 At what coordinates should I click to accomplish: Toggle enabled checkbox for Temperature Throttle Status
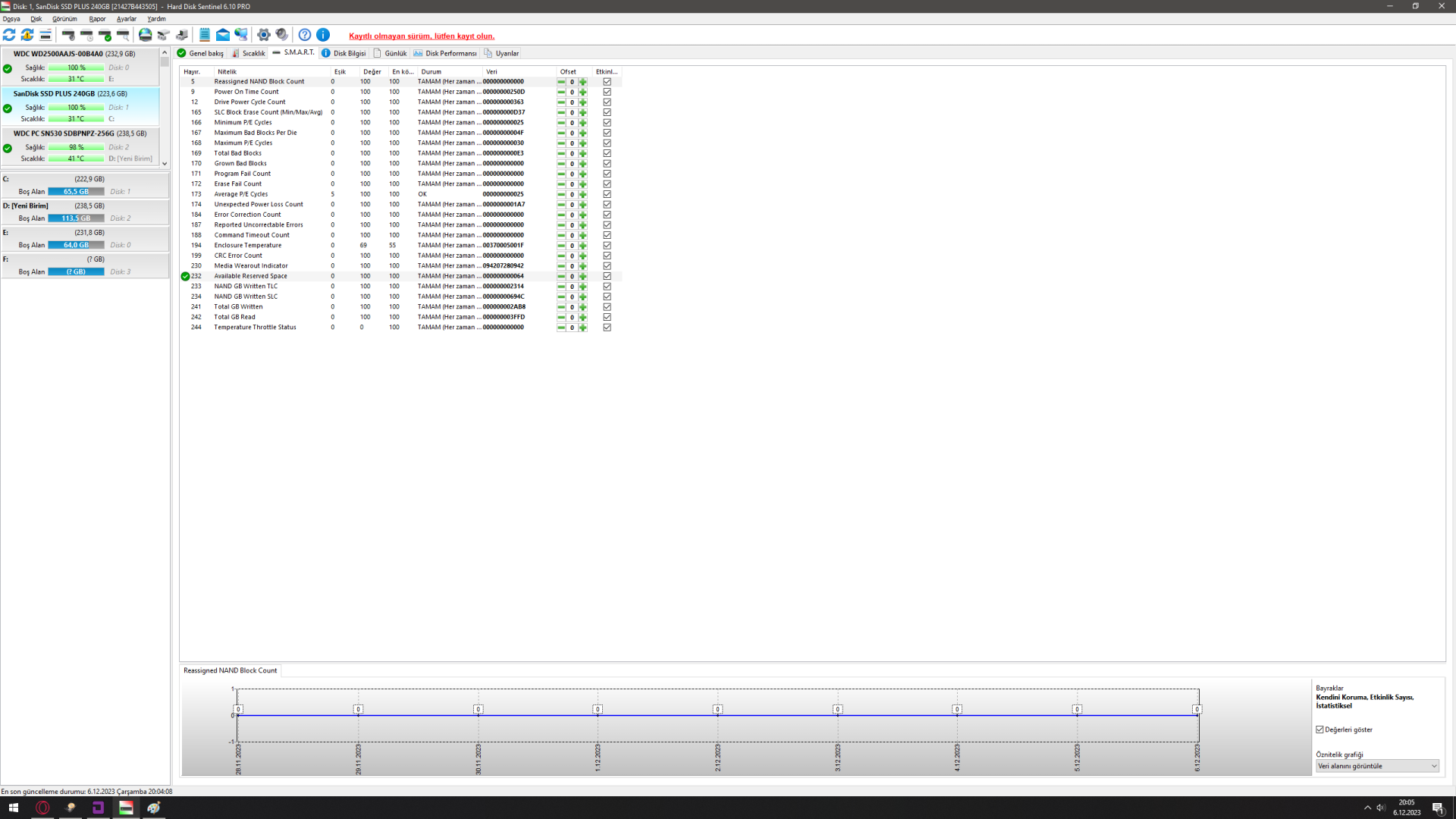pyautogui.click(x=607, y=328)
